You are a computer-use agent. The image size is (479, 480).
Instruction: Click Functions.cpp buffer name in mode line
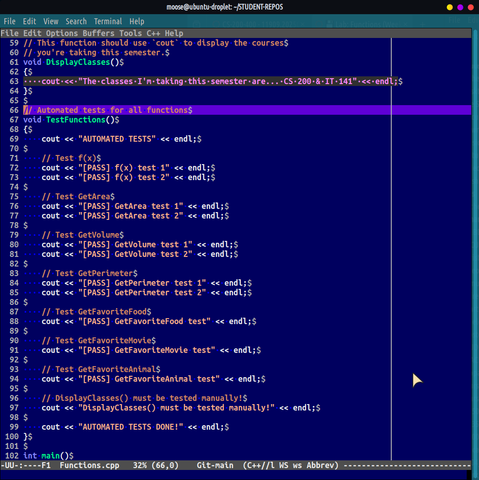(x=89, y=465)
